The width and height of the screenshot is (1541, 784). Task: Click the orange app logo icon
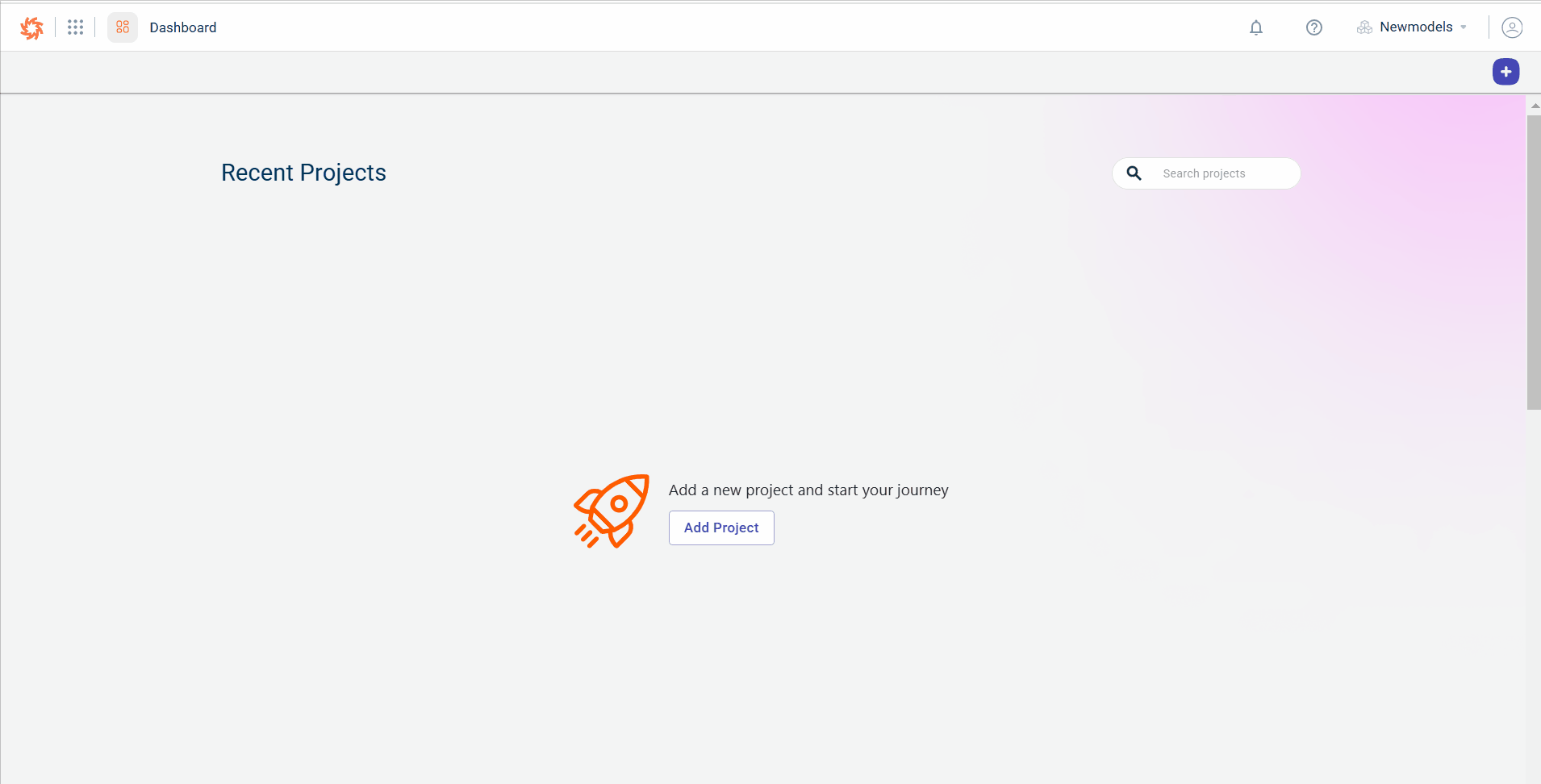31,27
